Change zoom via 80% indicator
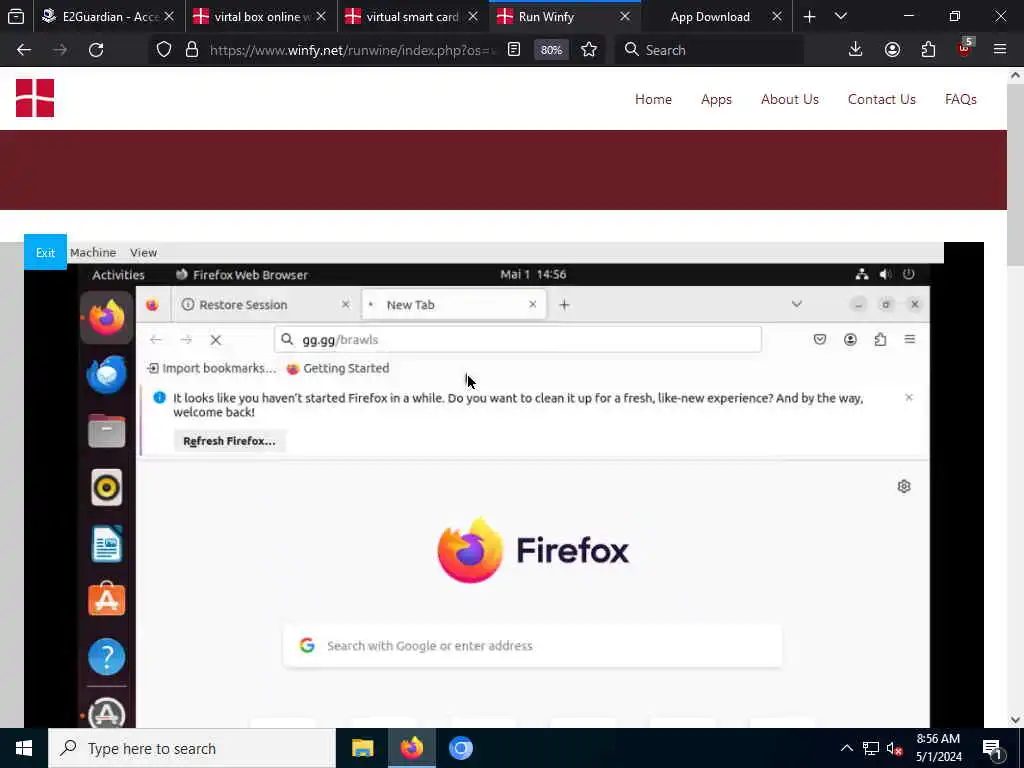 551,50
